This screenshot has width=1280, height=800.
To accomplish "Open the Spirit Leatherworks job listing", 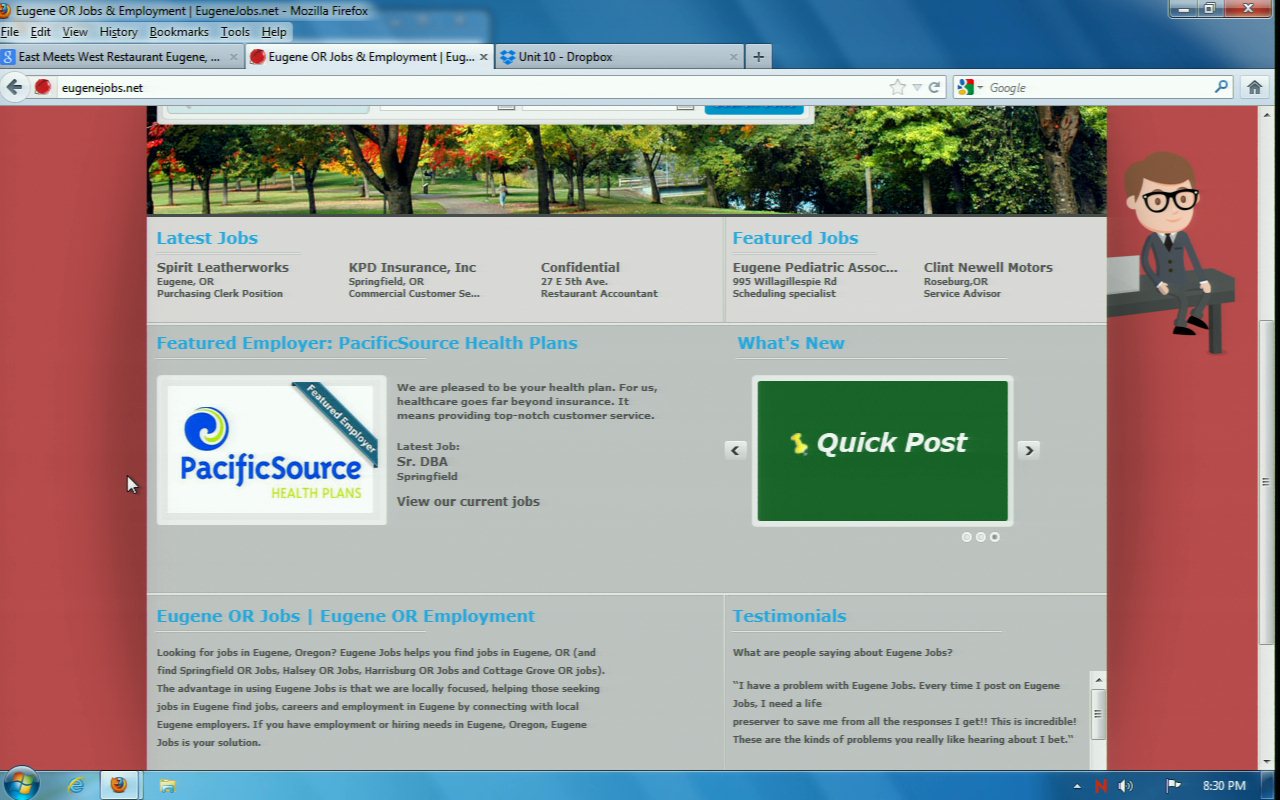I will (x=222, y=267).
